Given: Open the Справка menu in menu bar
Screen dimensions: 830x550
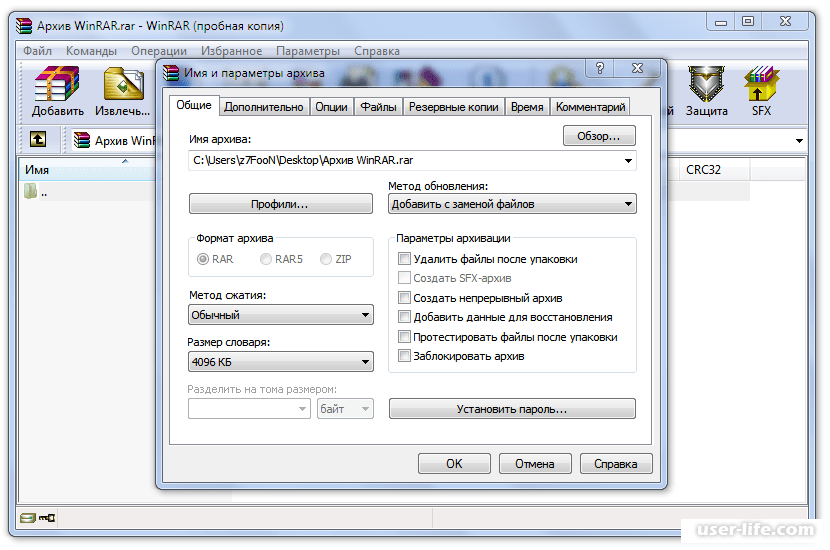Looking at the screenshot, I should (377, 51).
